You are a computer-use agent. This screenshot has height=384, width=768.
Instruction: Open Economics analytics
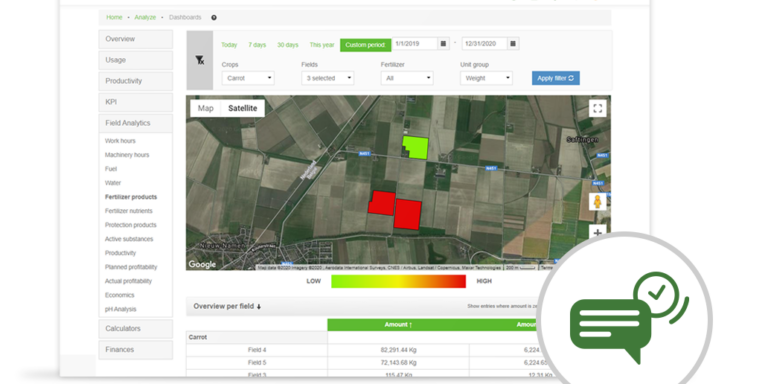point(120,295)
